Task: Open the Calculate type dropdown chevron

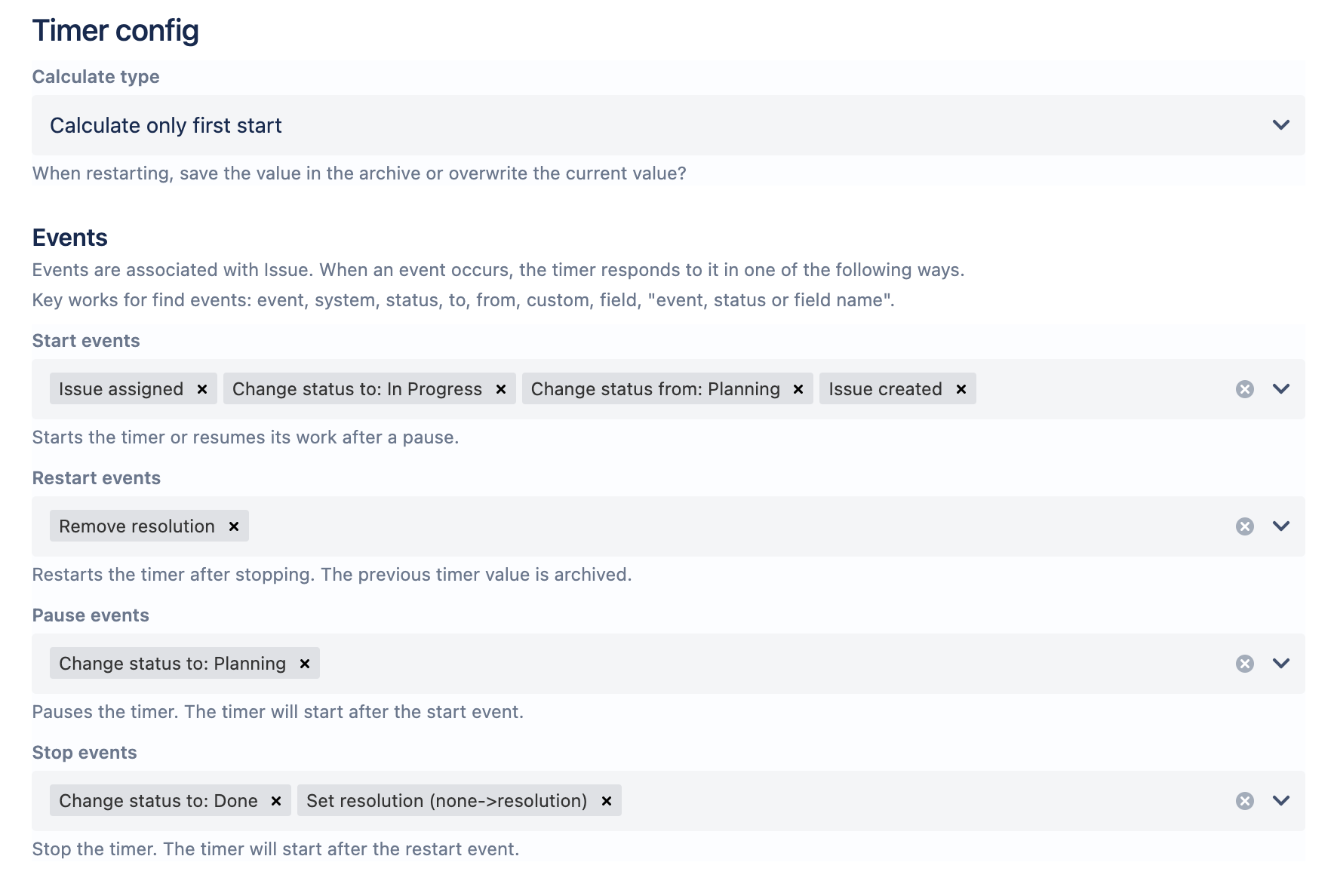Action: (x=1281, y=125)
